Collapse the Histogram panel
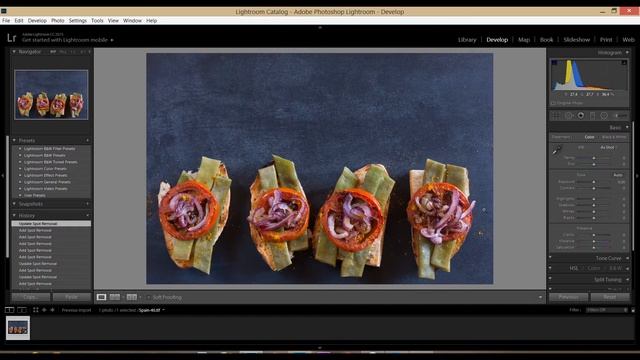640x360 pixels. (627, 53)
